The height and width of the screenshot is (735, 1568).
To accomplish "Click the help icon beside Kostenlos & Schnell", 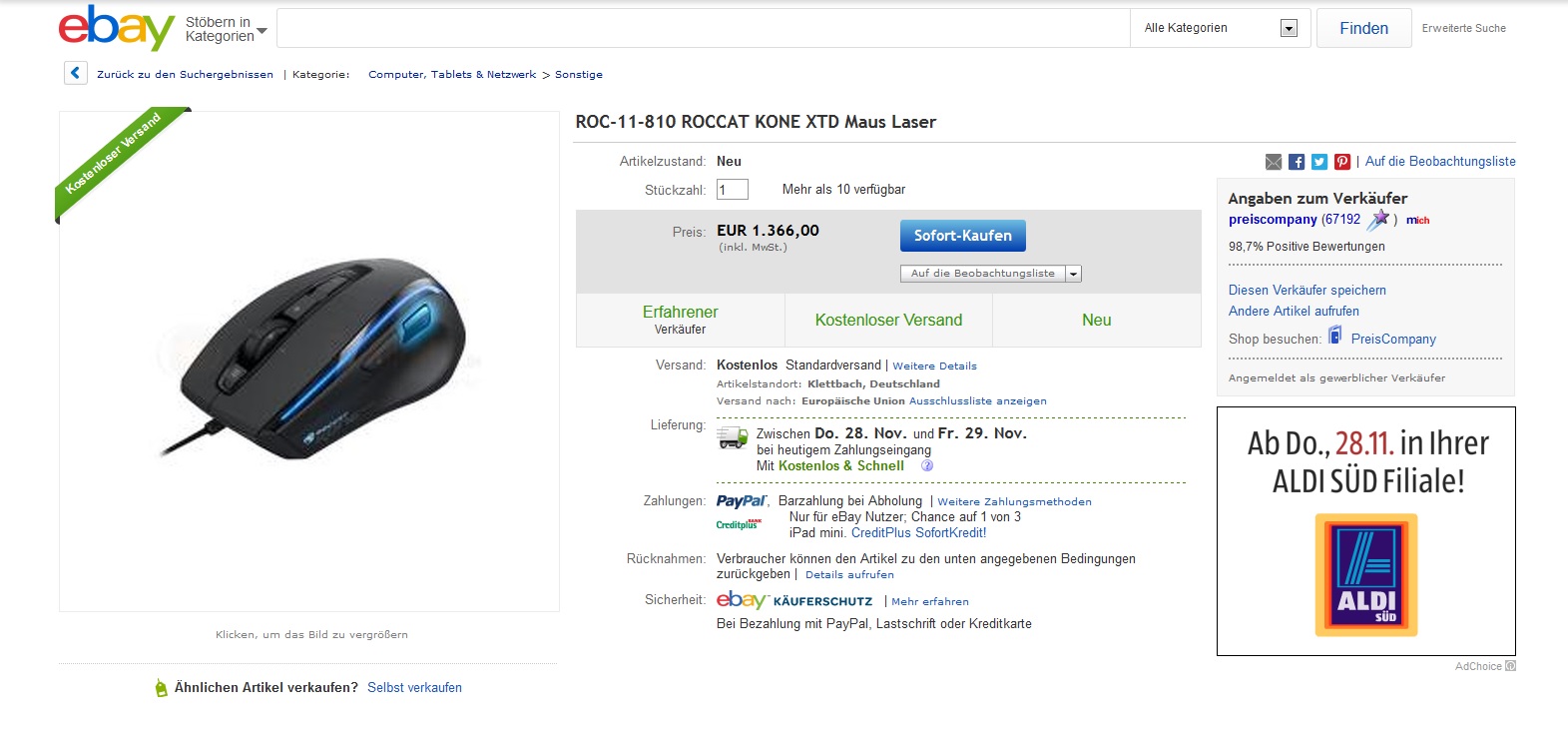I will click(926, 466).
